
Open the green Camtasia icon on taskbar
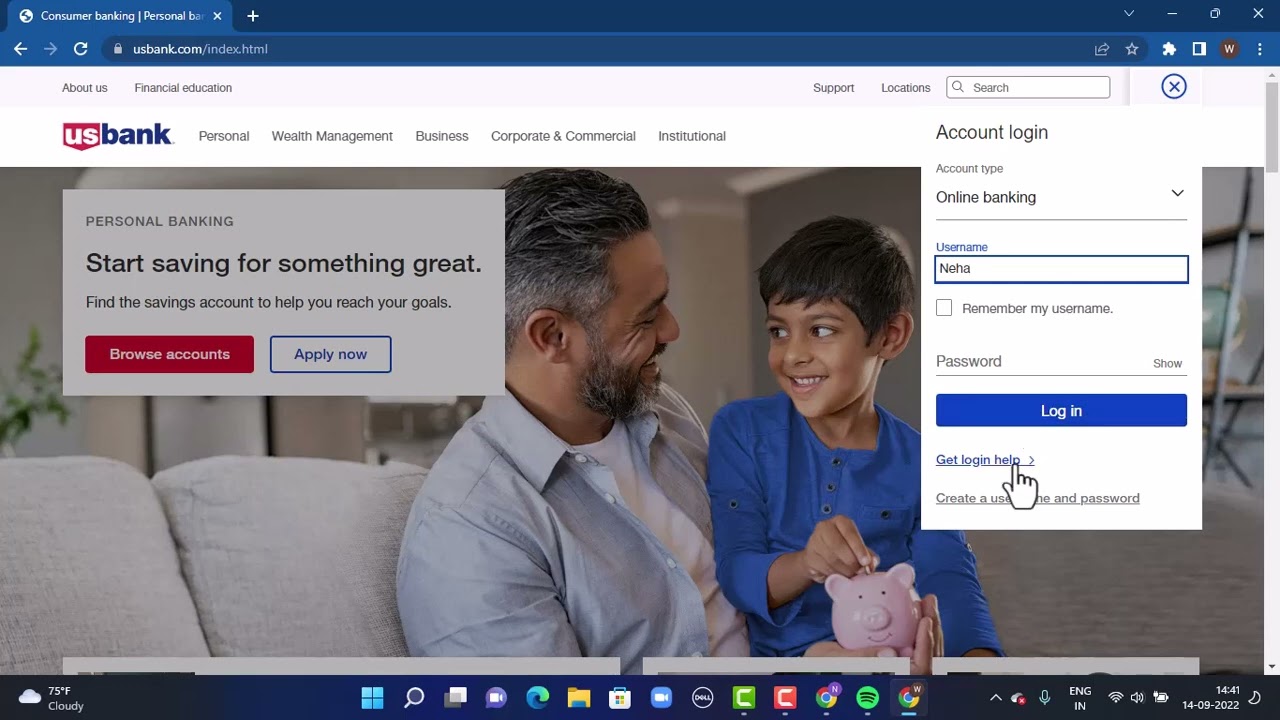click(x=744, y=697)
